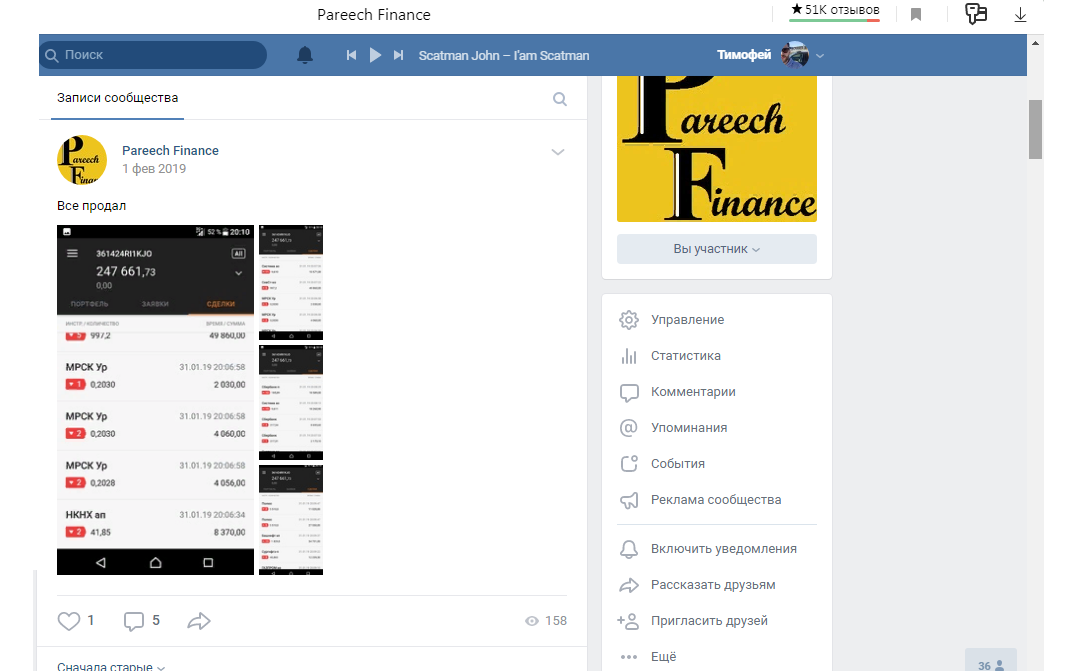
Task: Open the post comments with the speech bubble icon
Action: click(133, 621)
